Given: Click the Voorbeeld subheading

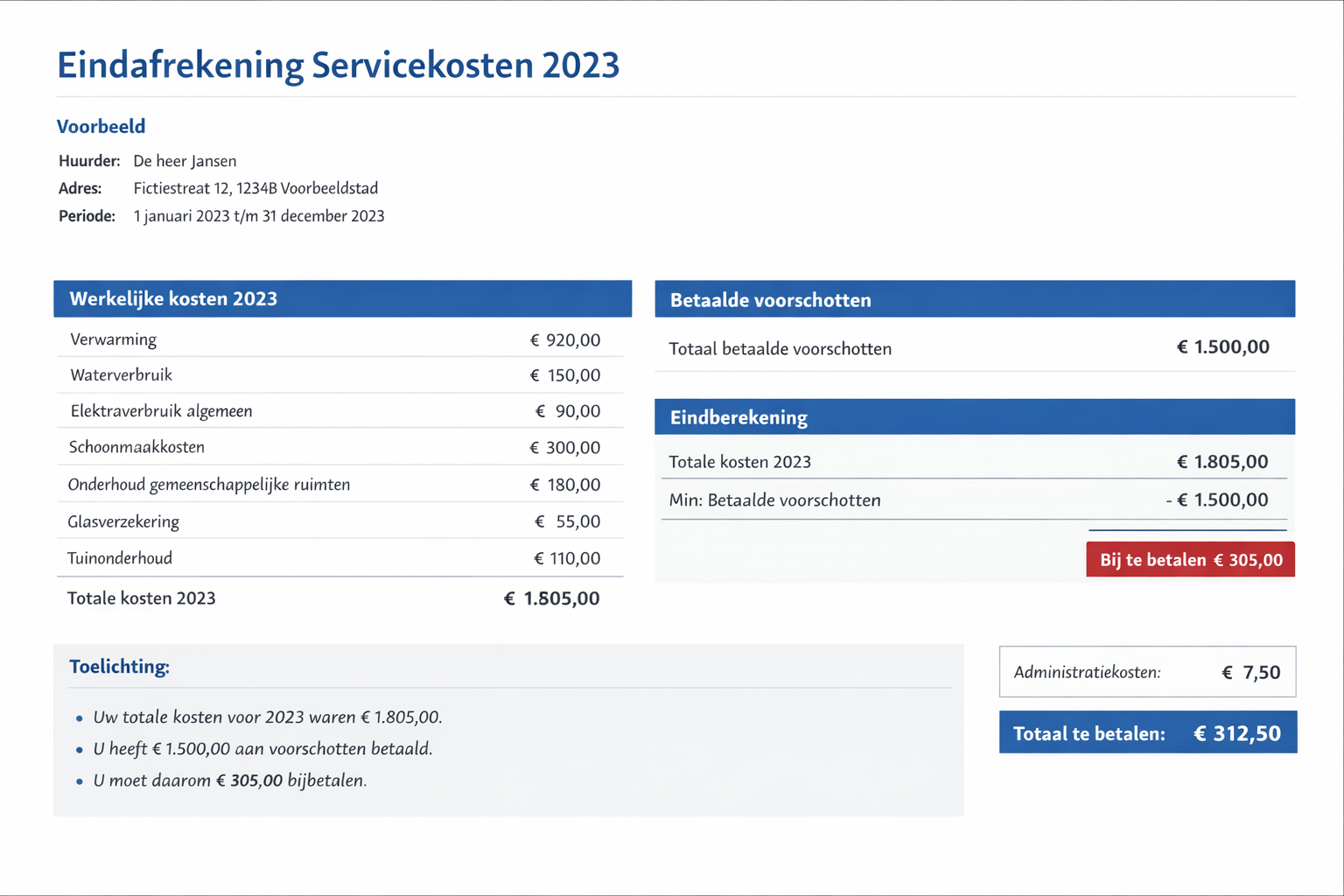Looking at the screenshot, I should 101,127.
